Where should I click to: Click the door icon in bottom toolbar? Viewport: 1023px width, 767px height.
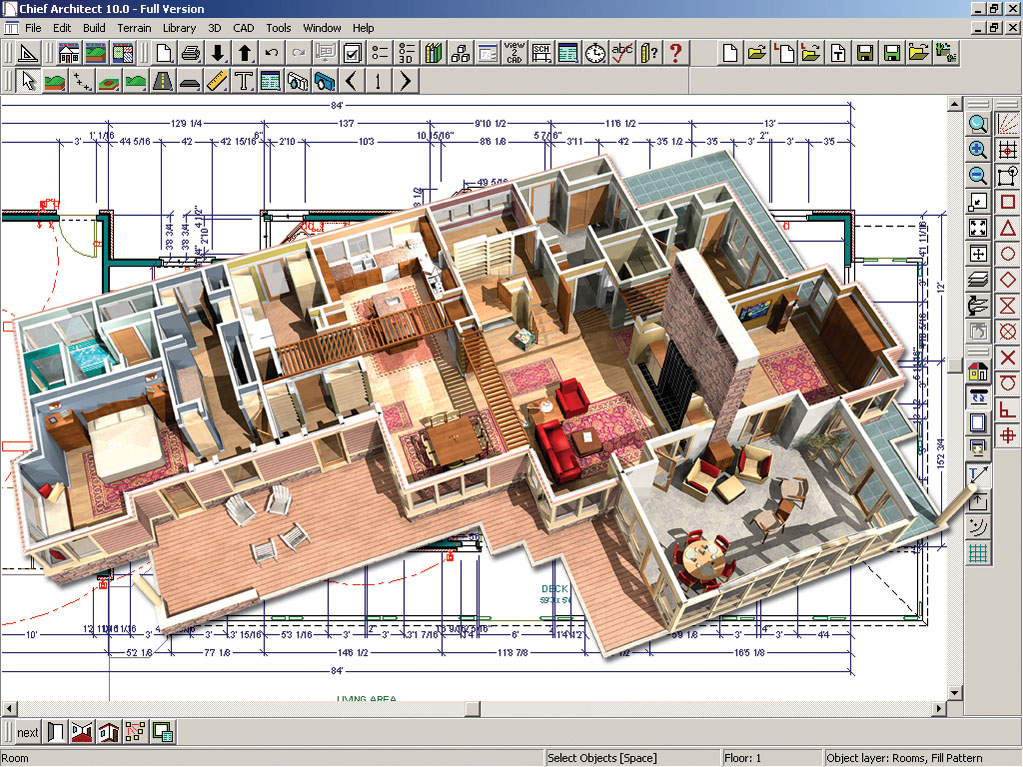click(x=55, y=732)
